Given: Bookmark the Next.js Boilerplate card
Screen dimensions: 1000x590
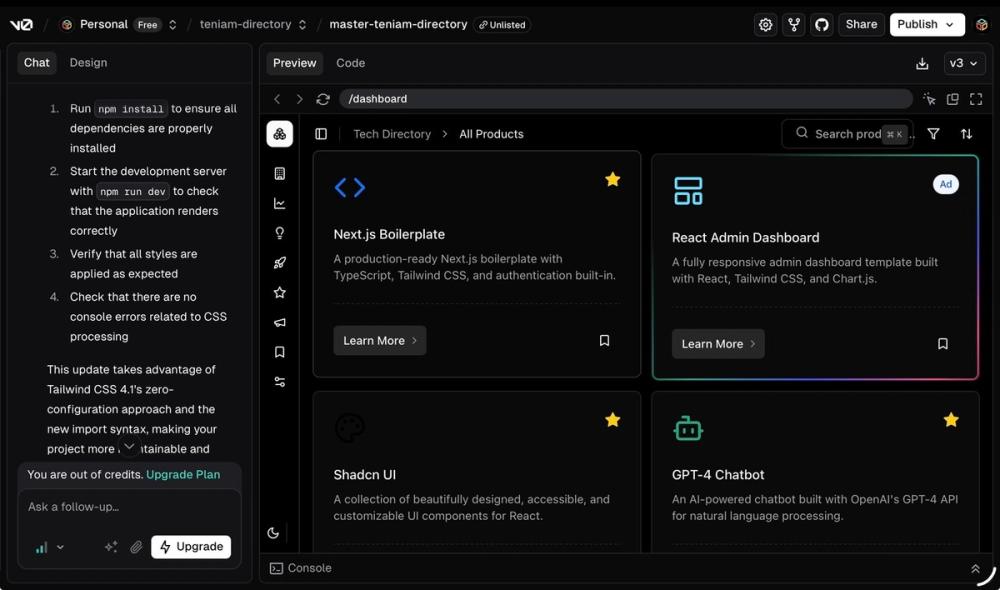Looking at the screenshot, I should click(x=604, y=341).
